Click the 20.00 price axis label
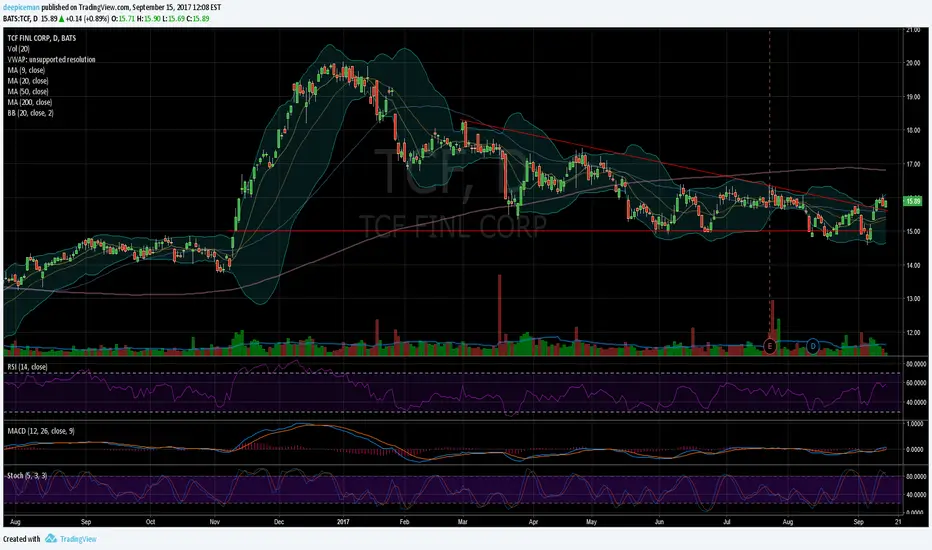This screenshot has height=550, width=932. (912, 63)
